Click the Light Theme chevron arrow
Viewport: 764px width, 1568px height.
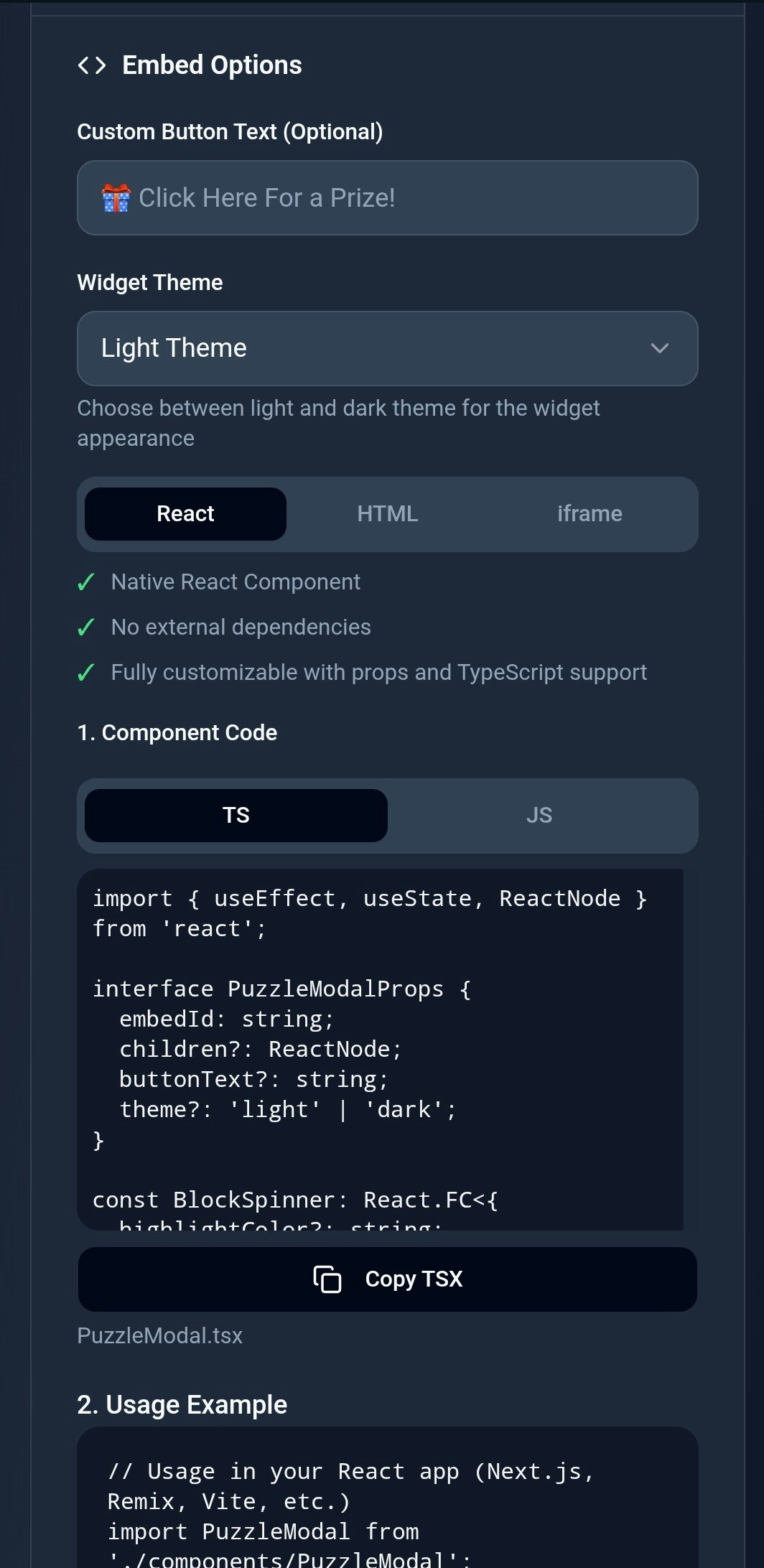point(660,348)
